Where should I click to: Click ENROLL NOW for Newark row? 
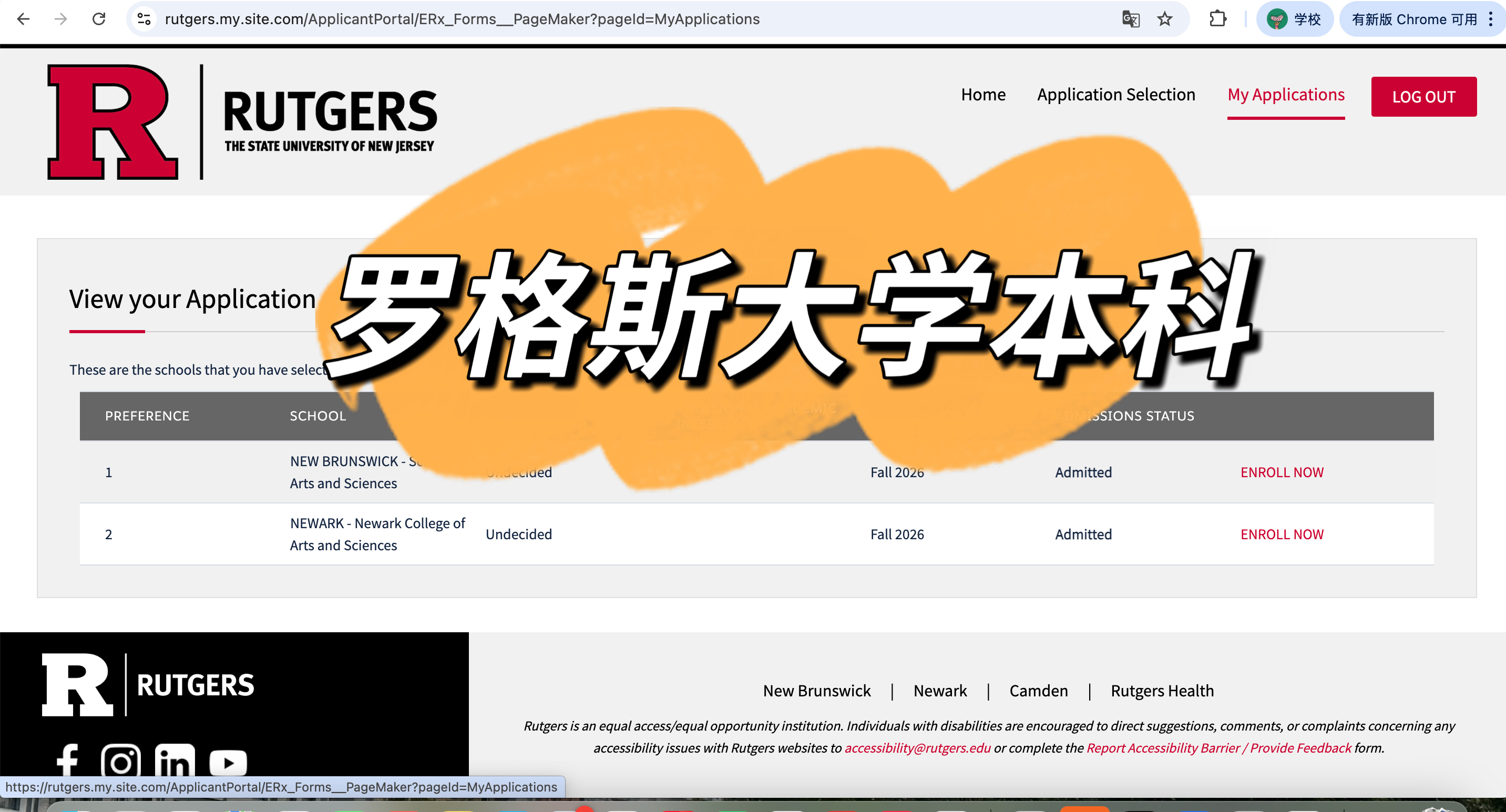[x=1282, y=535]
